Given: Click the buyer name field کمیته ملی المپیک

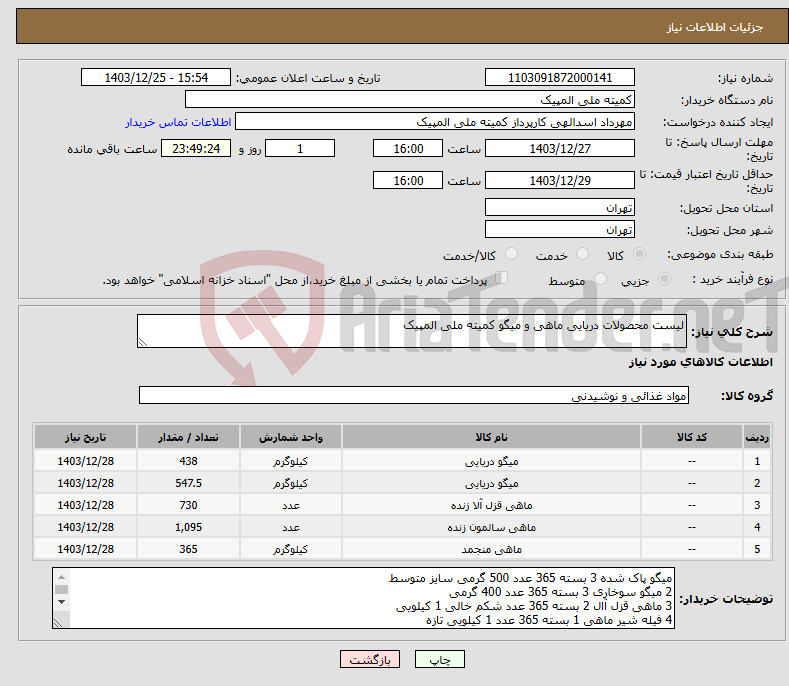Looking at the screenshot, I should point(410,100).
